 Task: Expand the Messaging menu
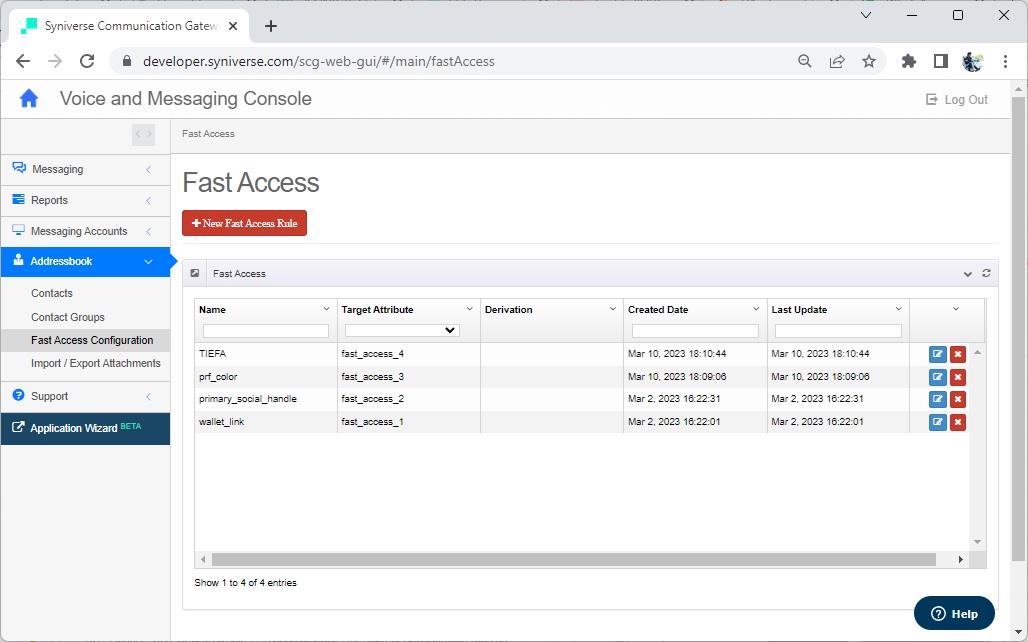(x=85, y=169)
